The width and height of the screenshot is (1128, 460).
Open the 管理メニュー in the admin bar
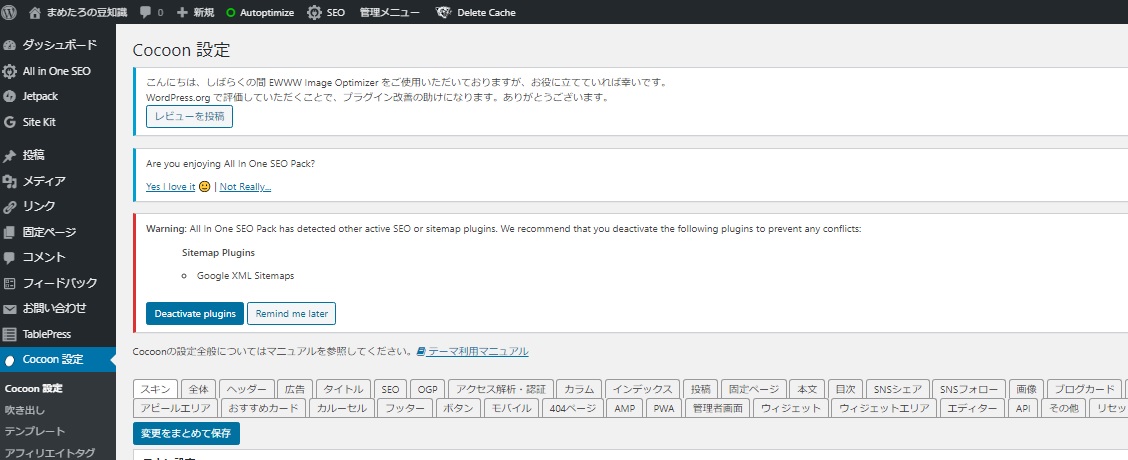click(x=389, y=12)
